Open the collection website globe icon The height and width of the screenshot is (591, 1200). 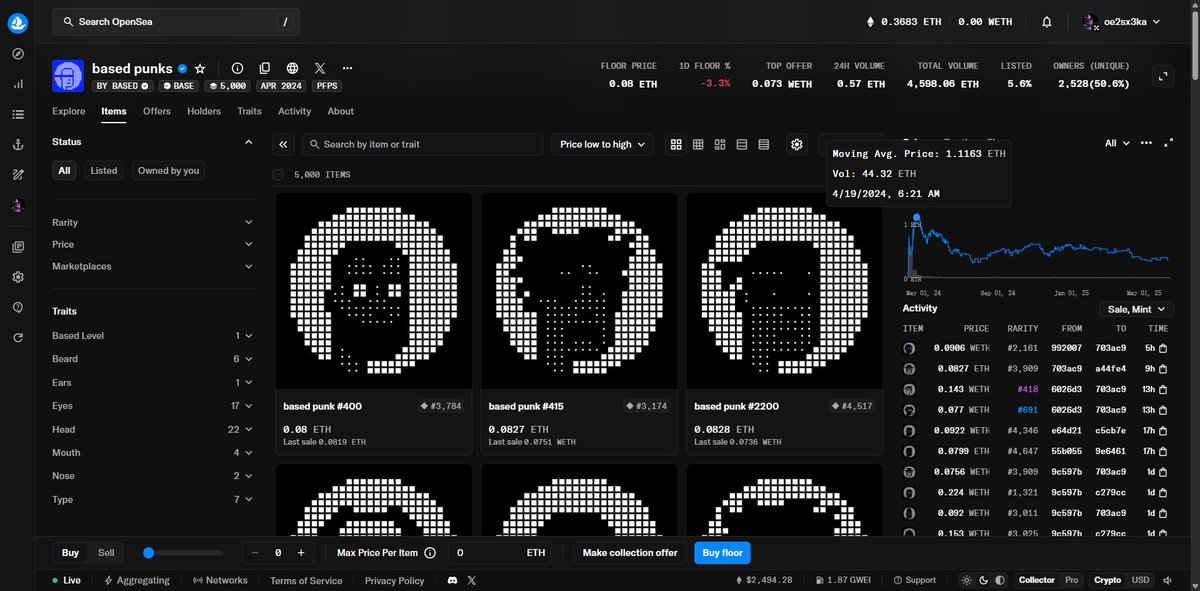(x=292, y=69)
